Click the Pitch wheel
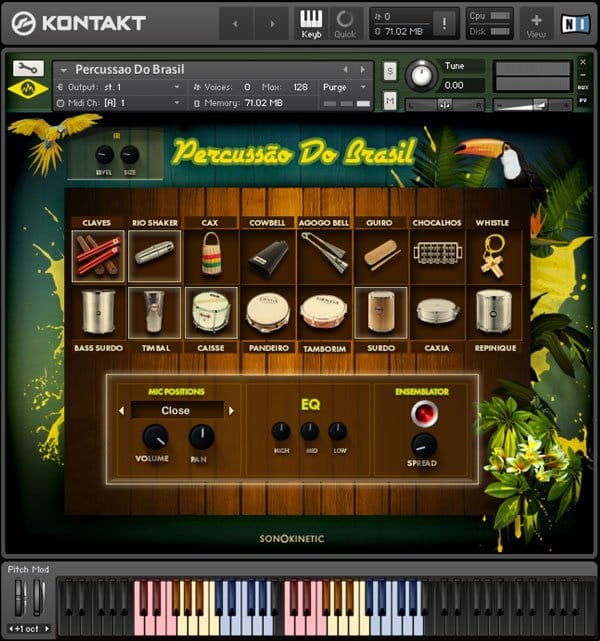This screenshot has height=641, width=600. (20, 598)
